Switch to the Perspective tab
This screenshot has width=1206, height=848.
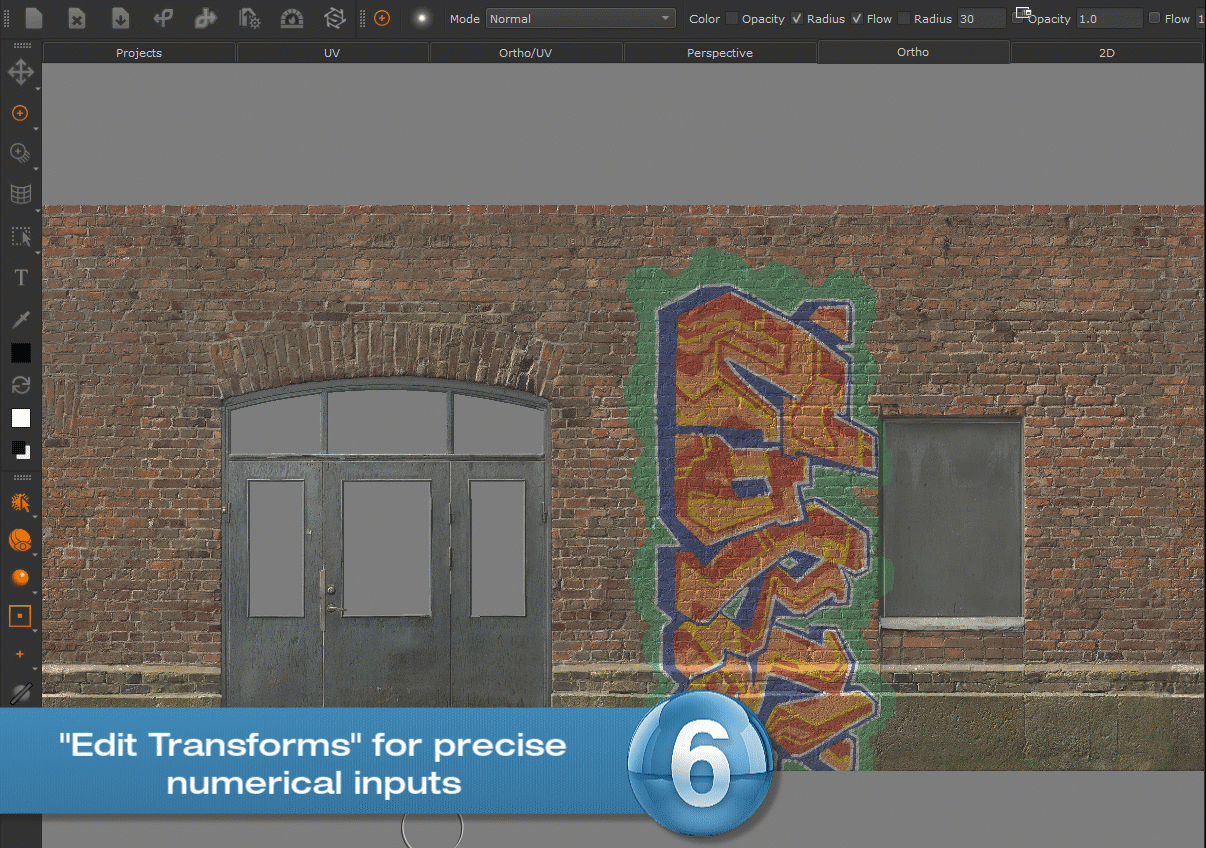coord(719,53)
